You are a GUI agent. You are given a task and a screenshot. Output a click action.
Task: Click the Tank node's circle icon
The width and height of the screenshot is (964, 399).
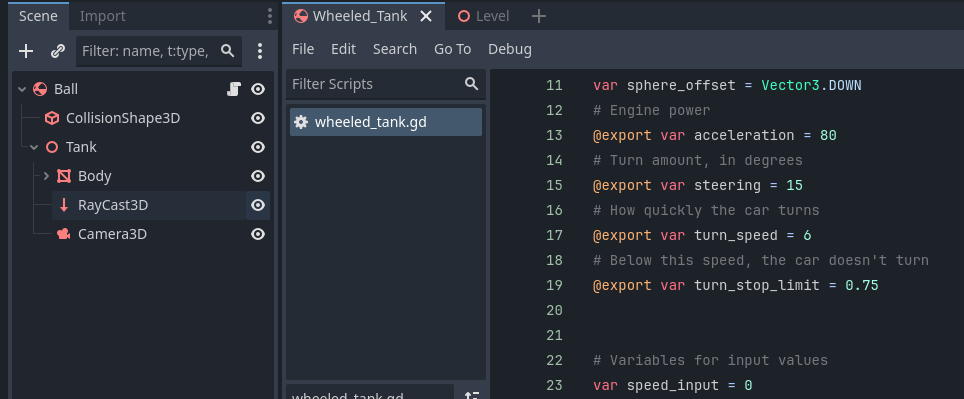[52, 147]
